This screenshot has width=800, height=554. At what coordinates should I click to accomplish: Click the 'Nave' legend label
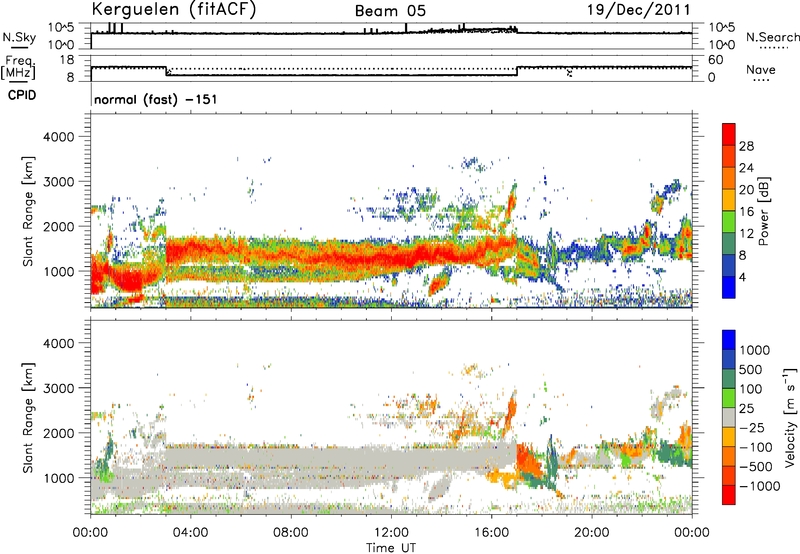click(761, 69)
